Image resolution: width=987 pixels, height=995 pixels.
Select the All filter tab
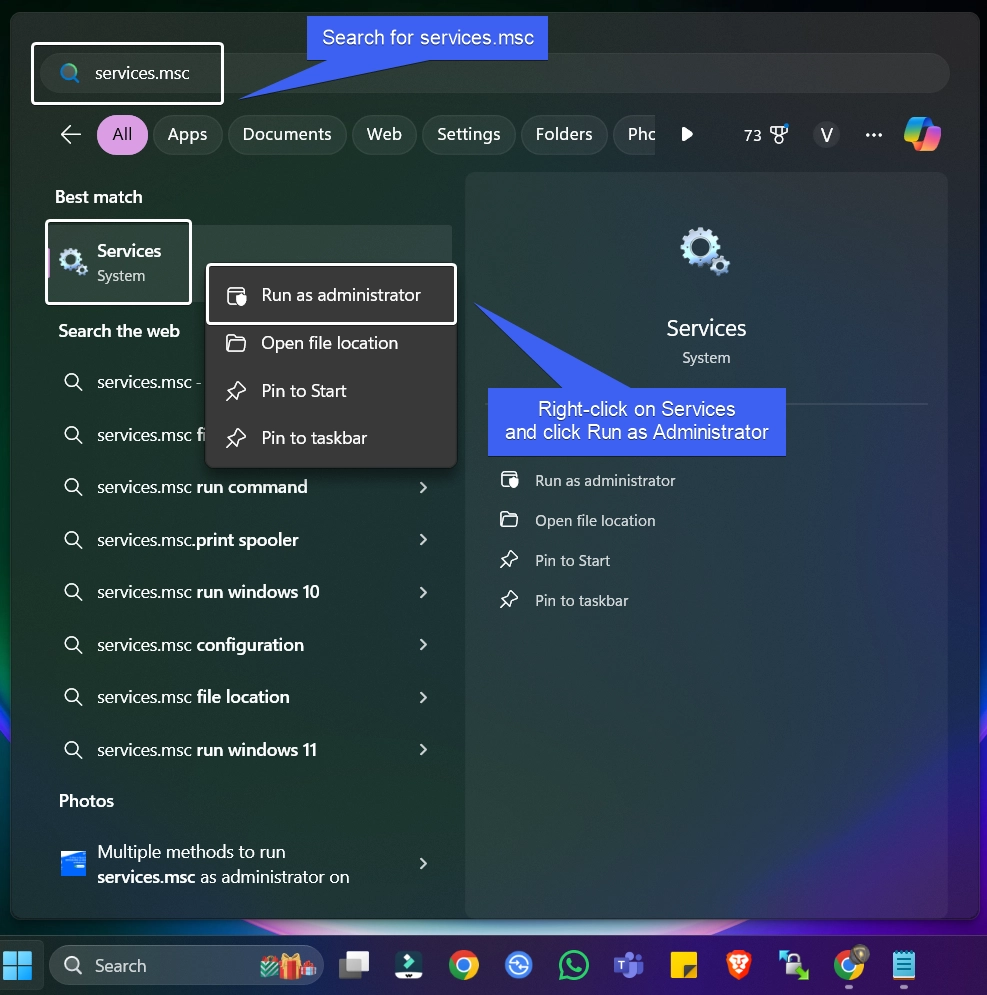(x=122, y=134)
